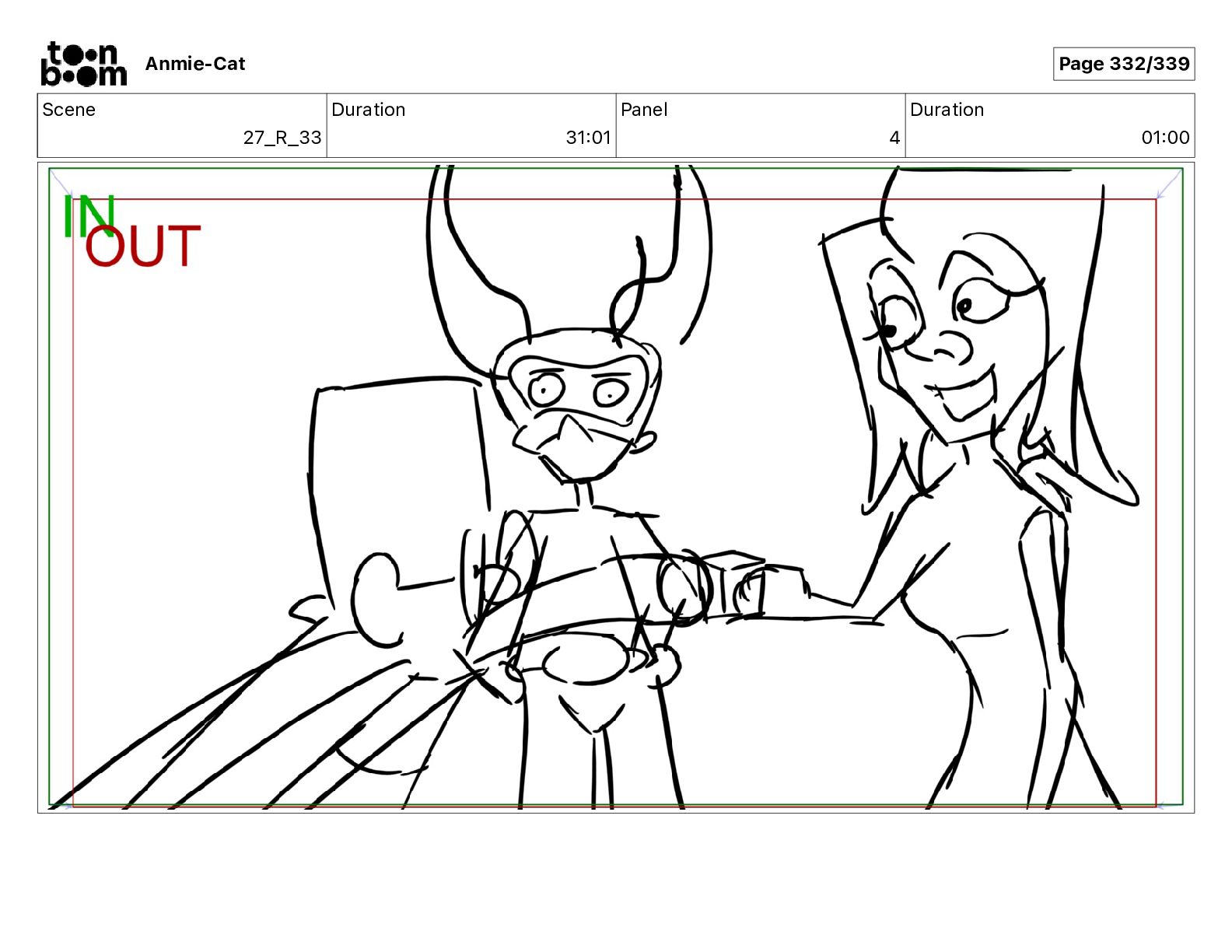Image resolution: width=1232 pixels, height=952 pixels.
Task: Select the panel duration value 01:00
Action: tap(1165, 138)
